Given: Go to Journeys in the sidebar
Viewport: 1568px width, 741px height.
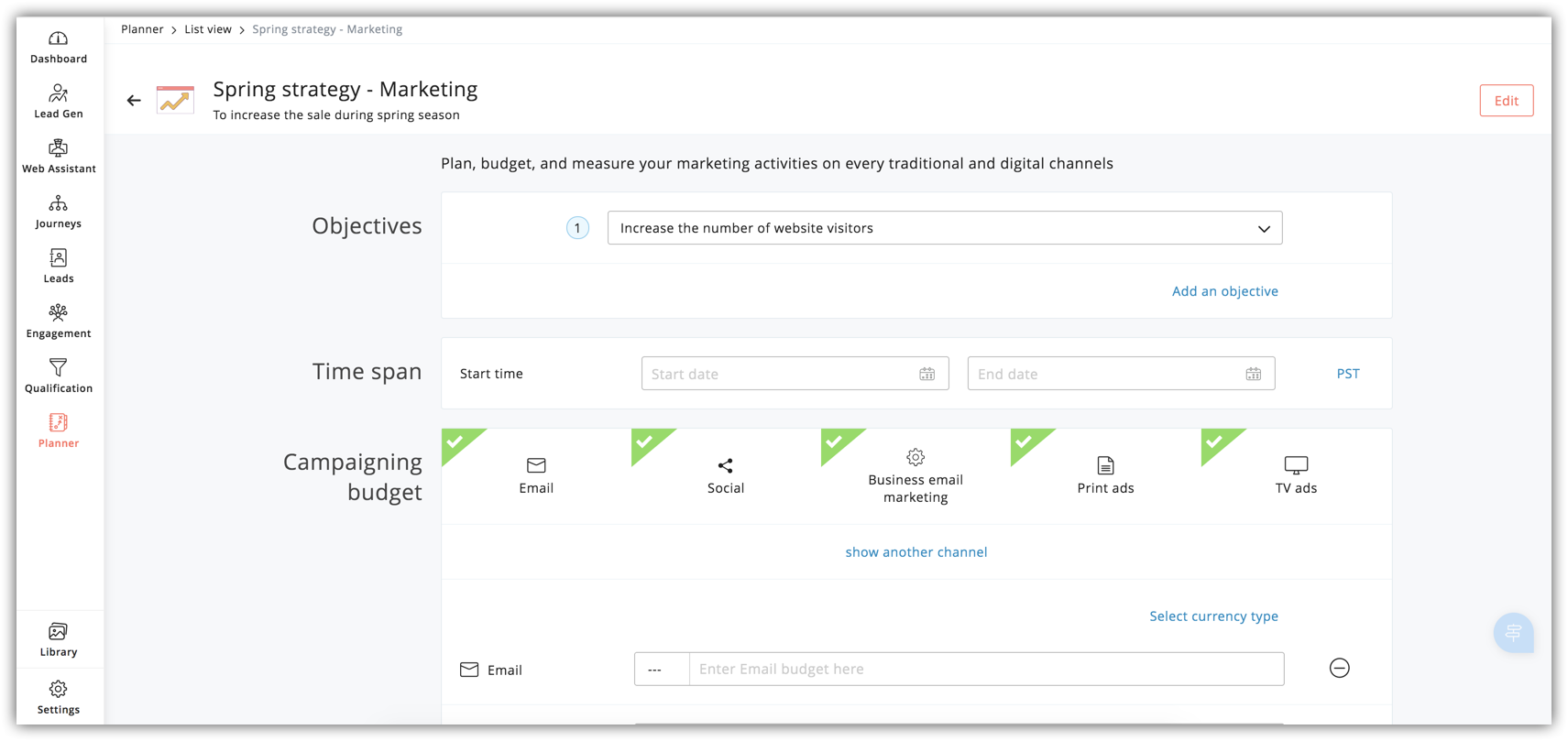Looking at the screenshot, I should coord(59,211).
